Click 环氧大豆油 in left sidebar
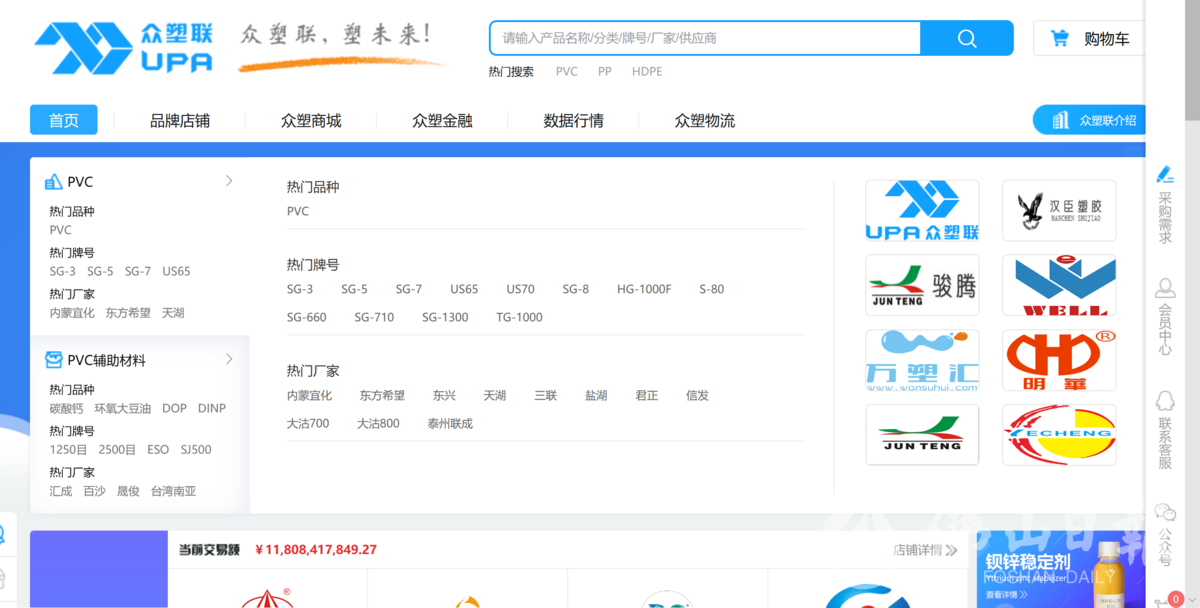The image size is (1200, 608). (x=122, y=408)
